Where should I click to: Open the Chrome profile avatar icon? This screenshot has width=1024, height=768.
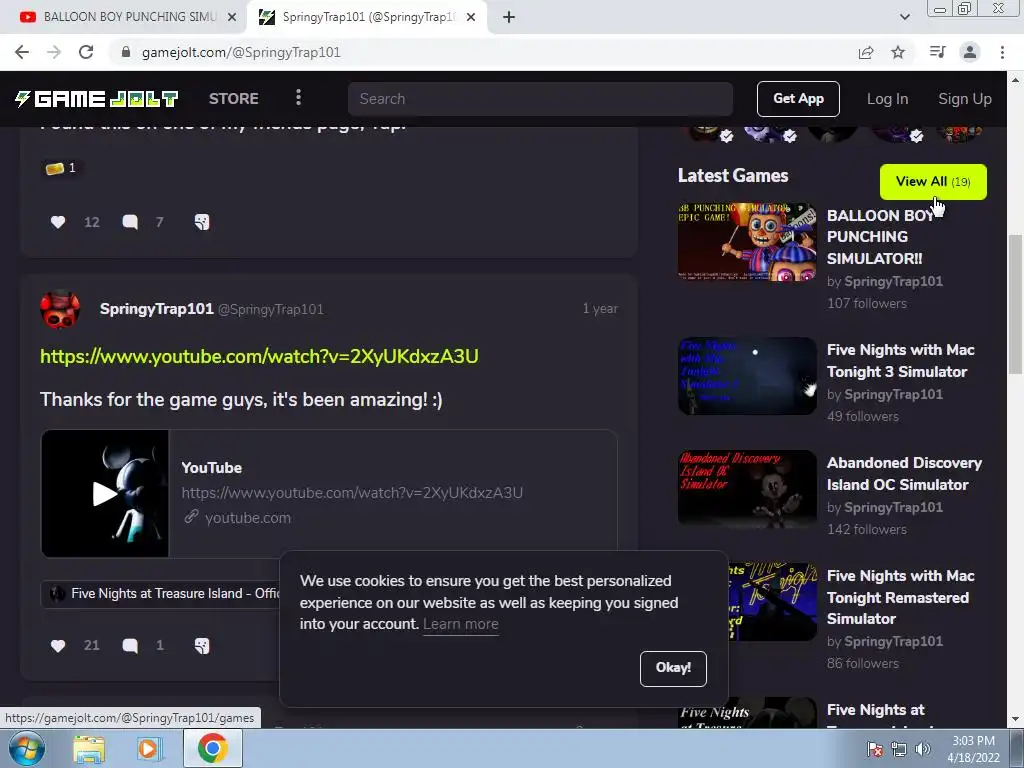970,52
